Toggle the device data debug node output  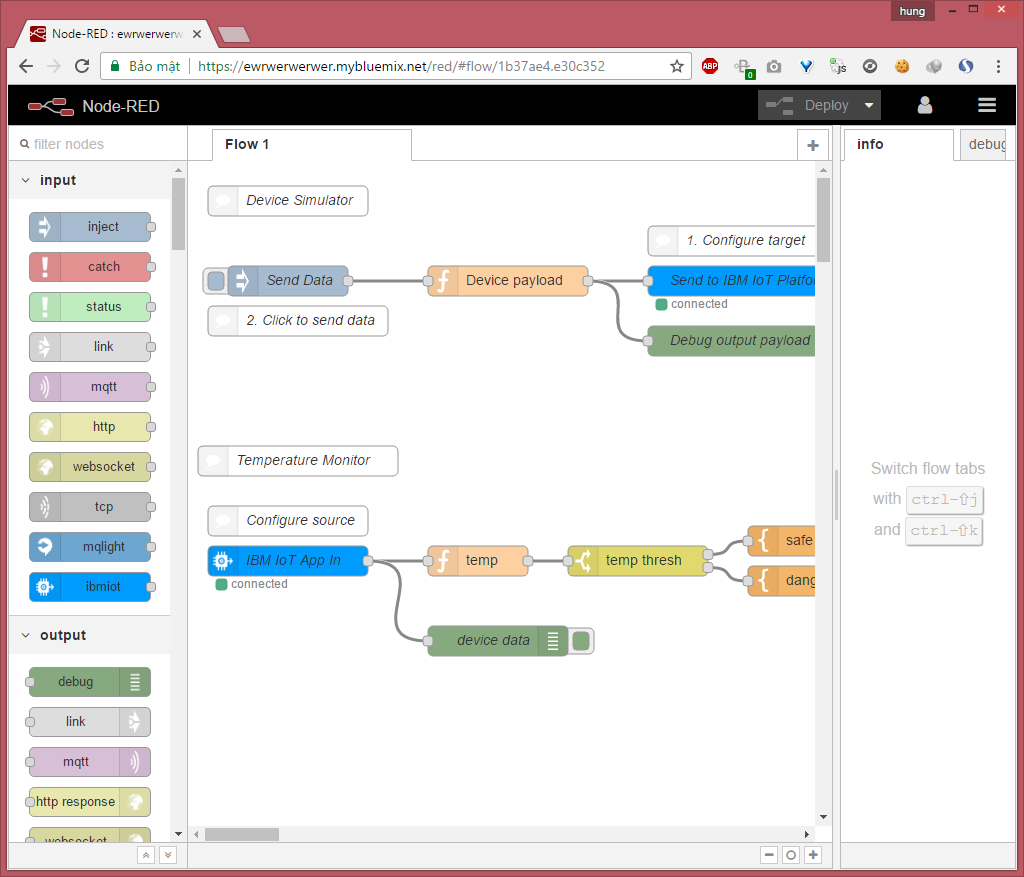582,641
